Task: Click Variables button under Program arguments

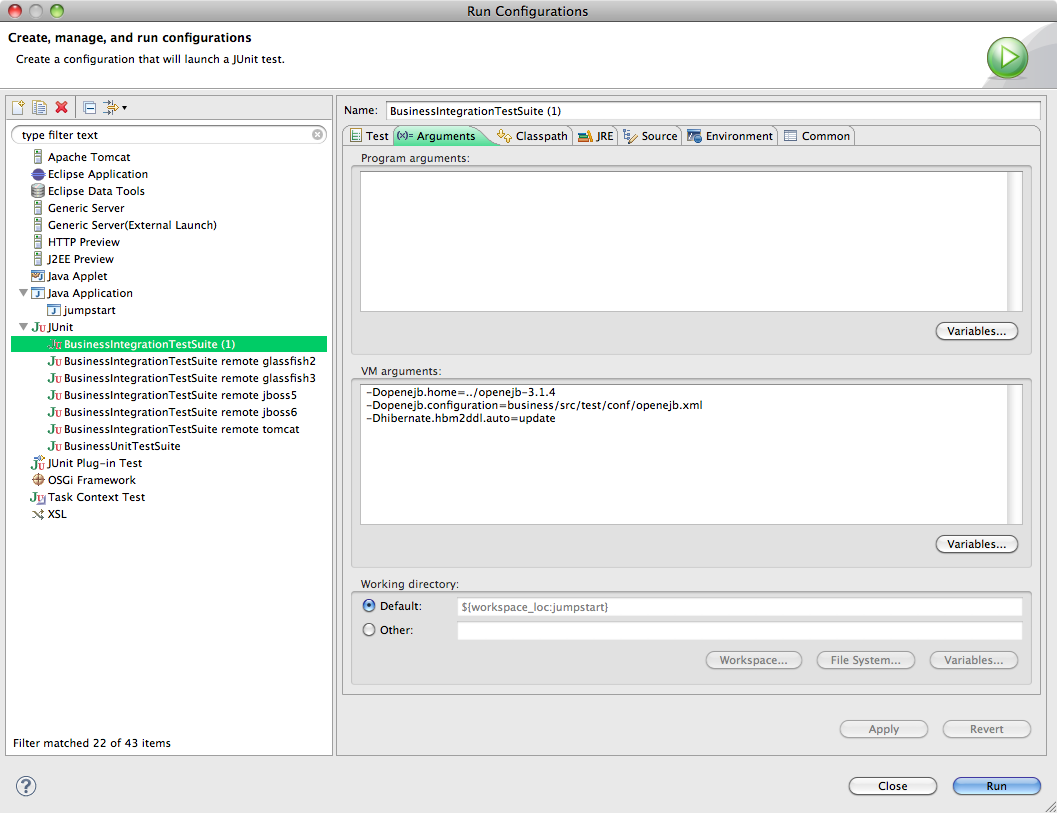Action: [x=976, y=331]
